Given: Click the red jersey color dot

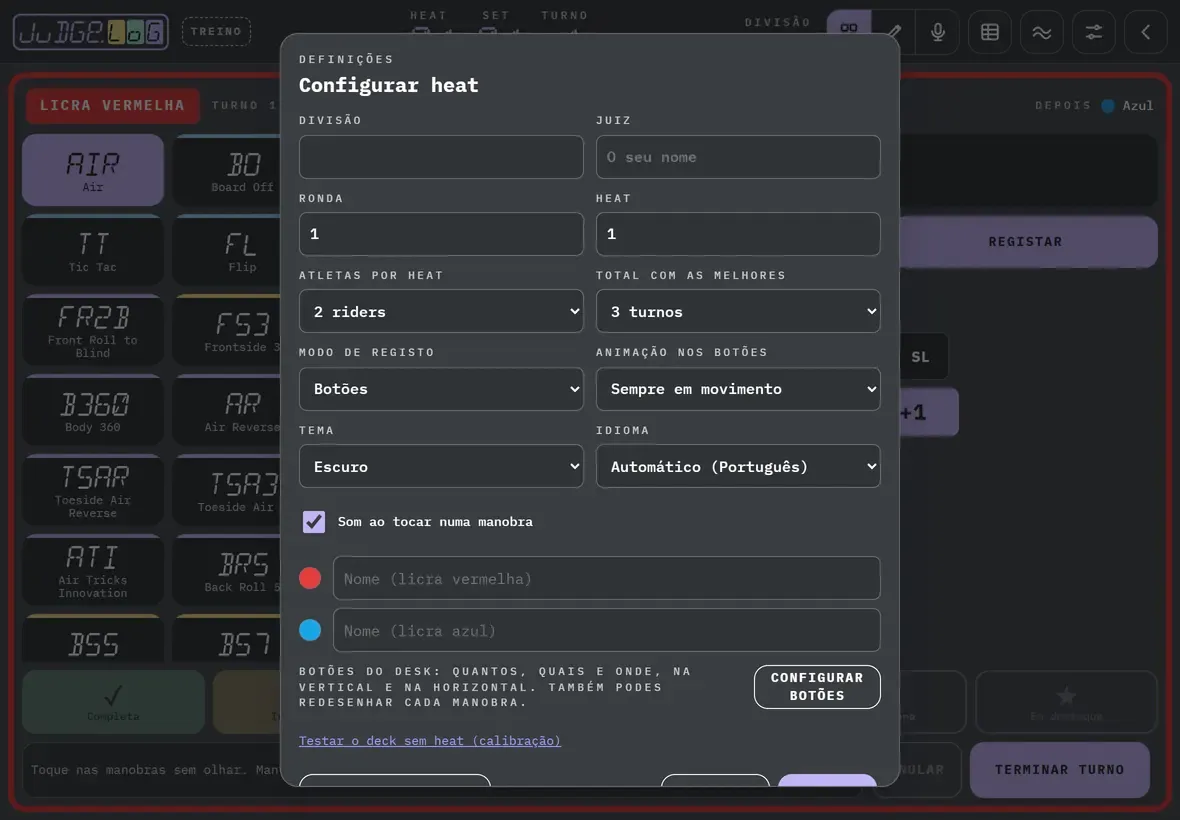Looking at the screenshot, I should click(310, 578).
